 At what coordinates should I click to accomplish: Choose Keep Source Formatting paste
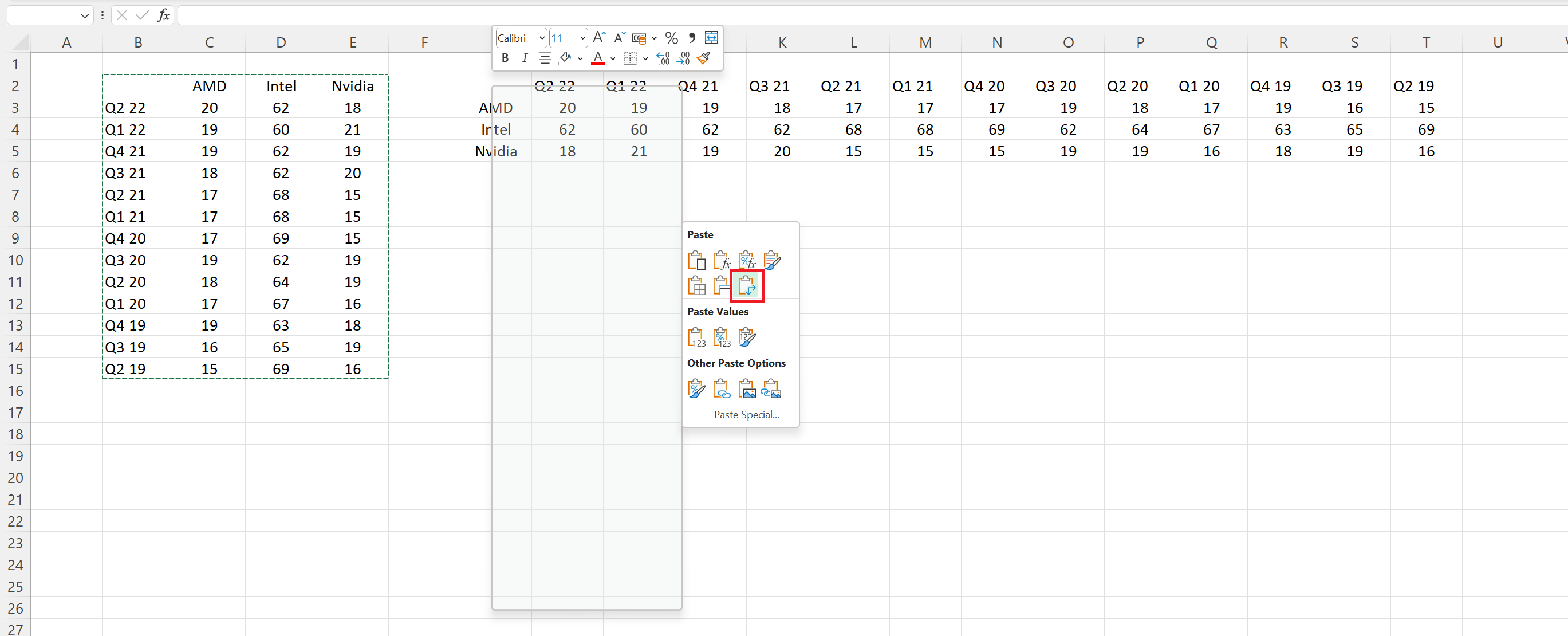coord(772,260)
